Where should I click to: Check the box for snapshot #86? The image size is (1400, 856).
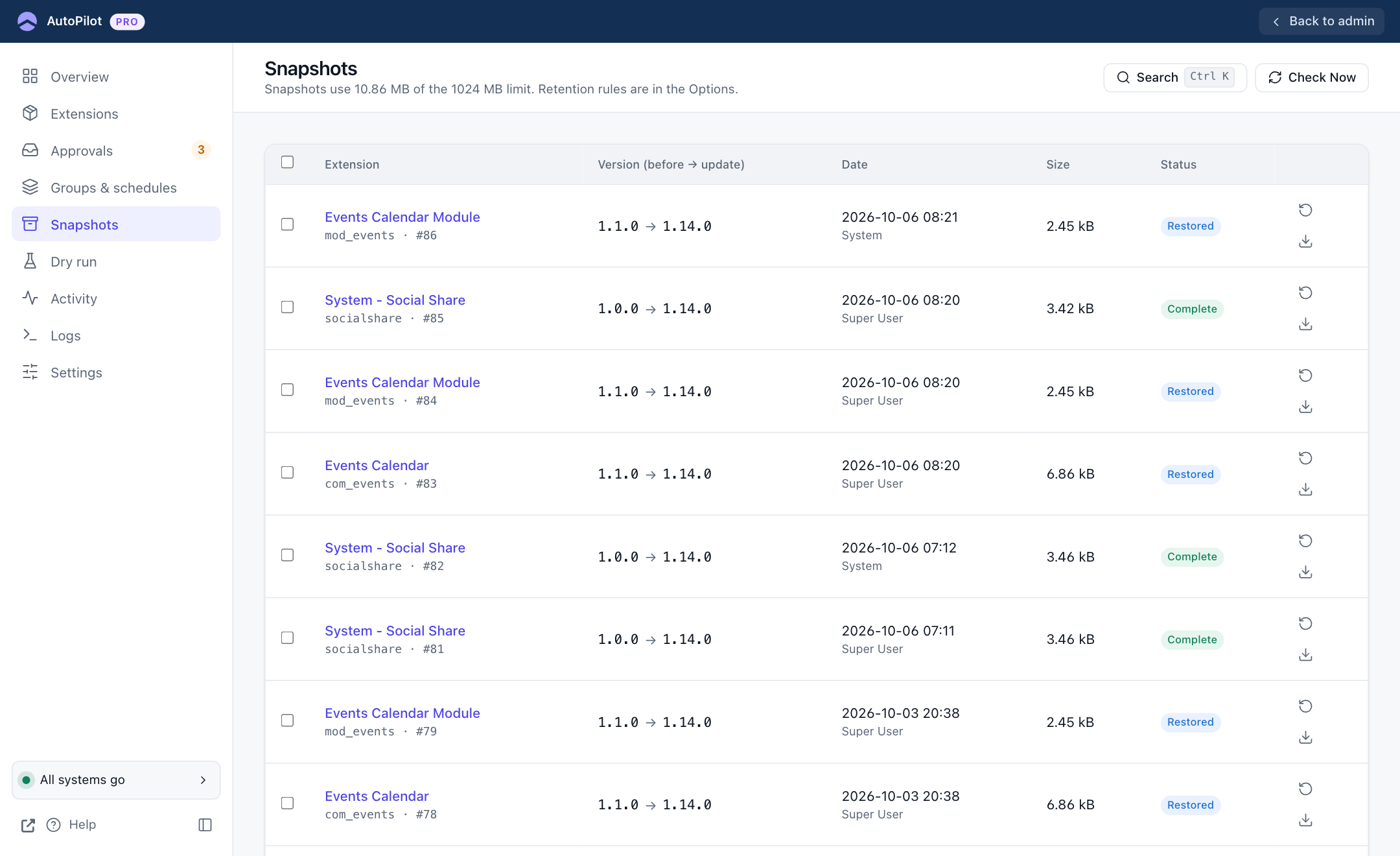click(287, 224)
